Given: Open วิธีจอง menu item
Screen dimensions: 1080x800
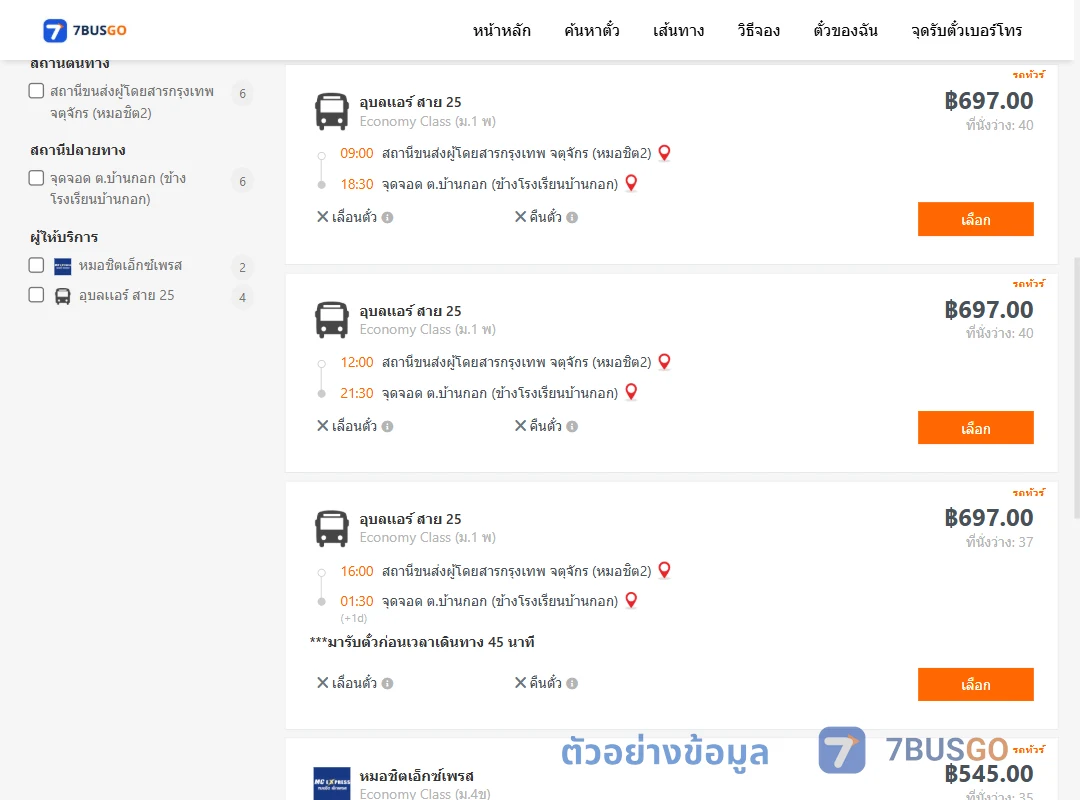Looking at the screenshot, I should pos(758,31).
